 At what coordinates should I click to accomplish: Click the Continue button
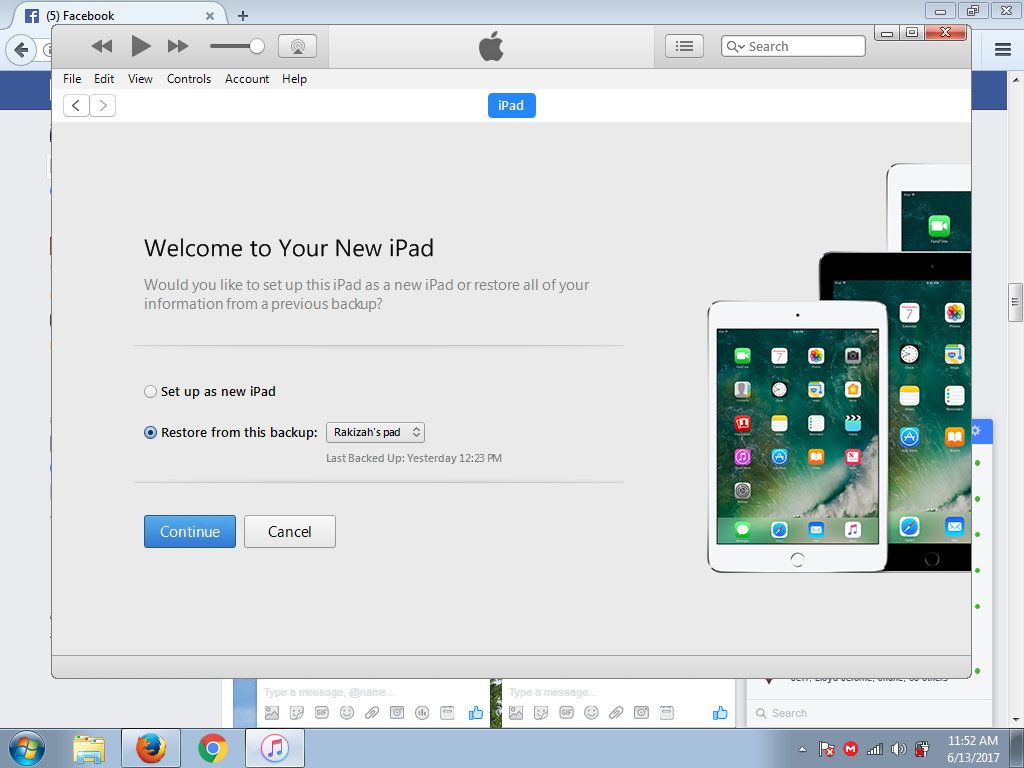(x=189, y=531)
